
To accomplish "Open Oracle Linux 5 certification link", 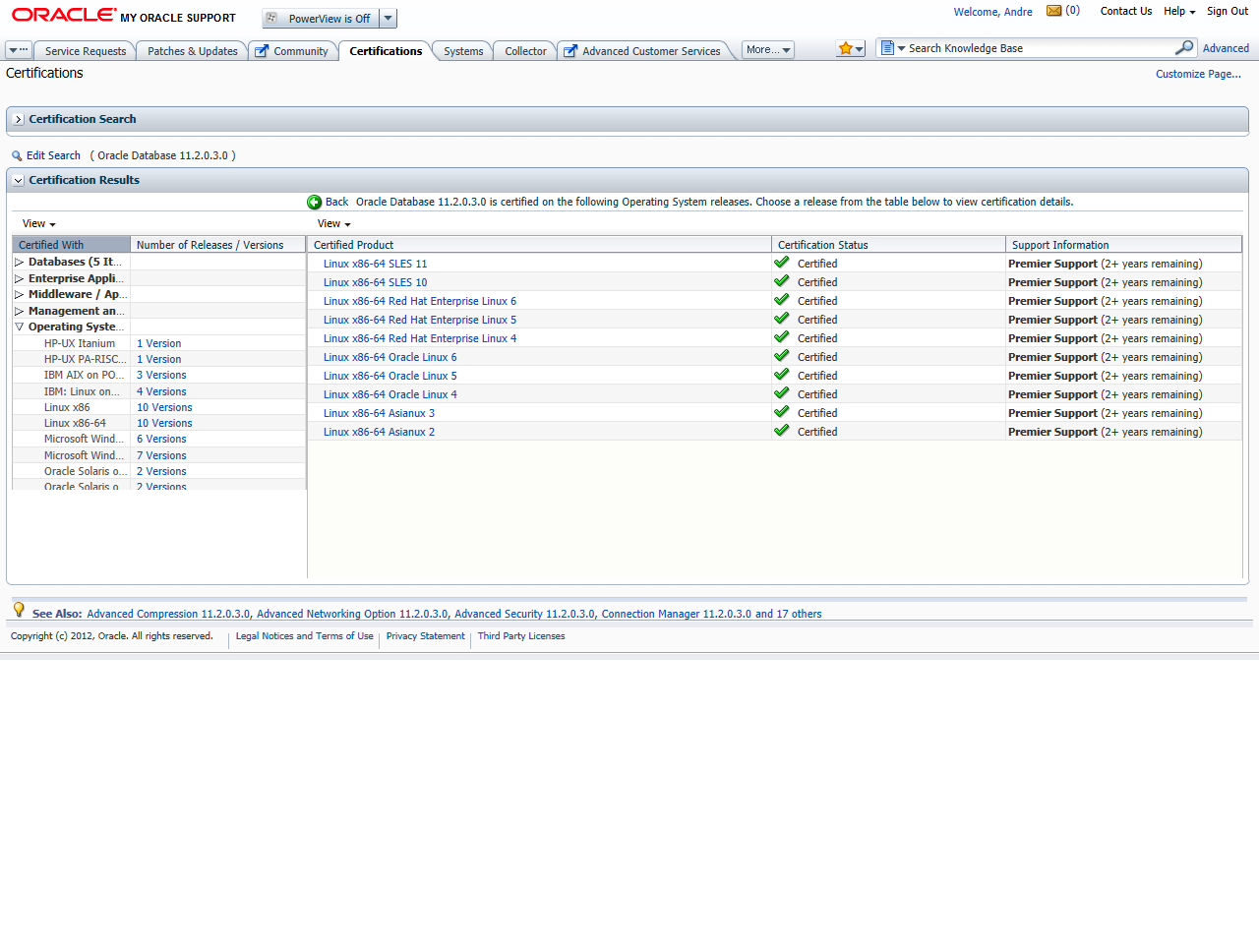I will point(390,376).
